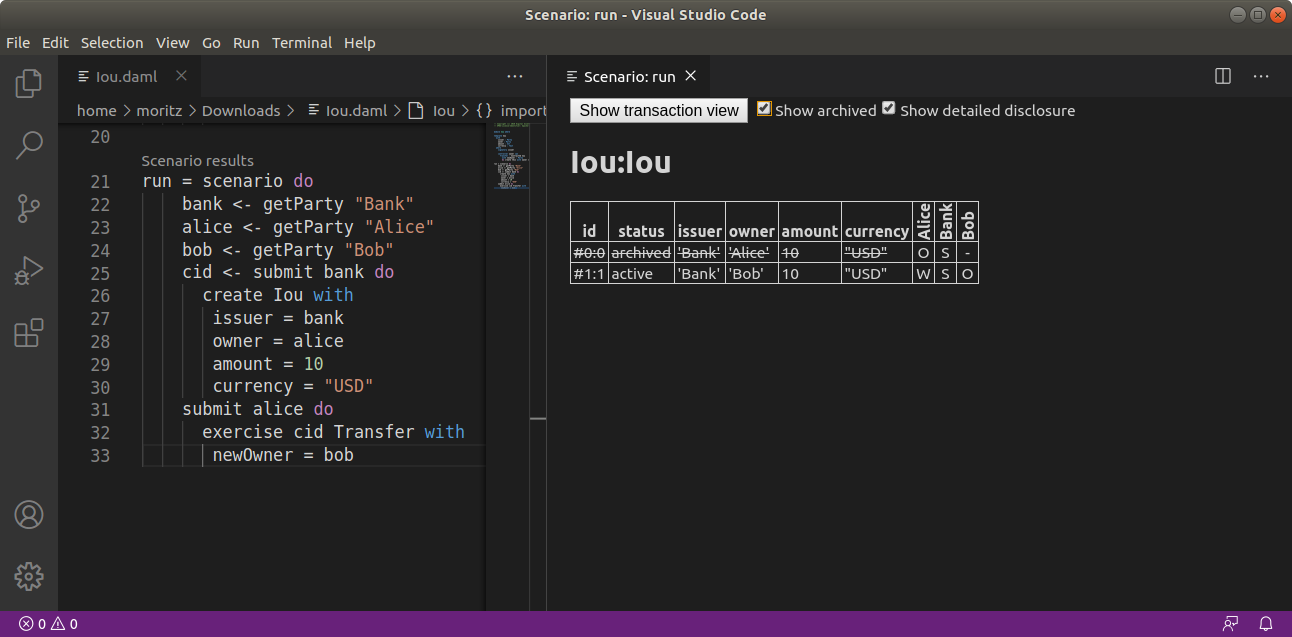Viewport: 1292px width, 637px height.
Task: Click the Scenario results code lens link
Action: [197, 161]
